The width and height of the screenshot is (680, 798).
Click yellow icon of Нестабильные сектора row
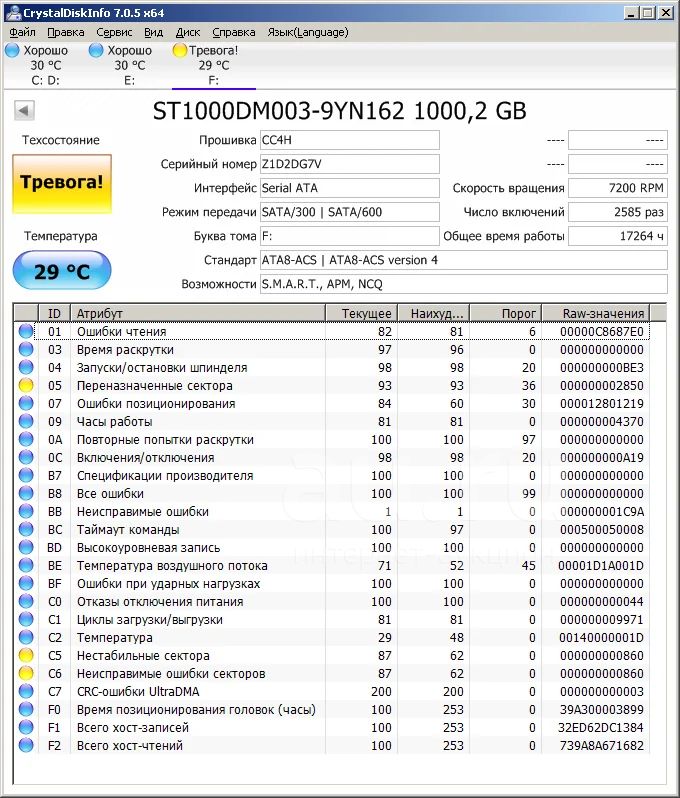[26, 655]
